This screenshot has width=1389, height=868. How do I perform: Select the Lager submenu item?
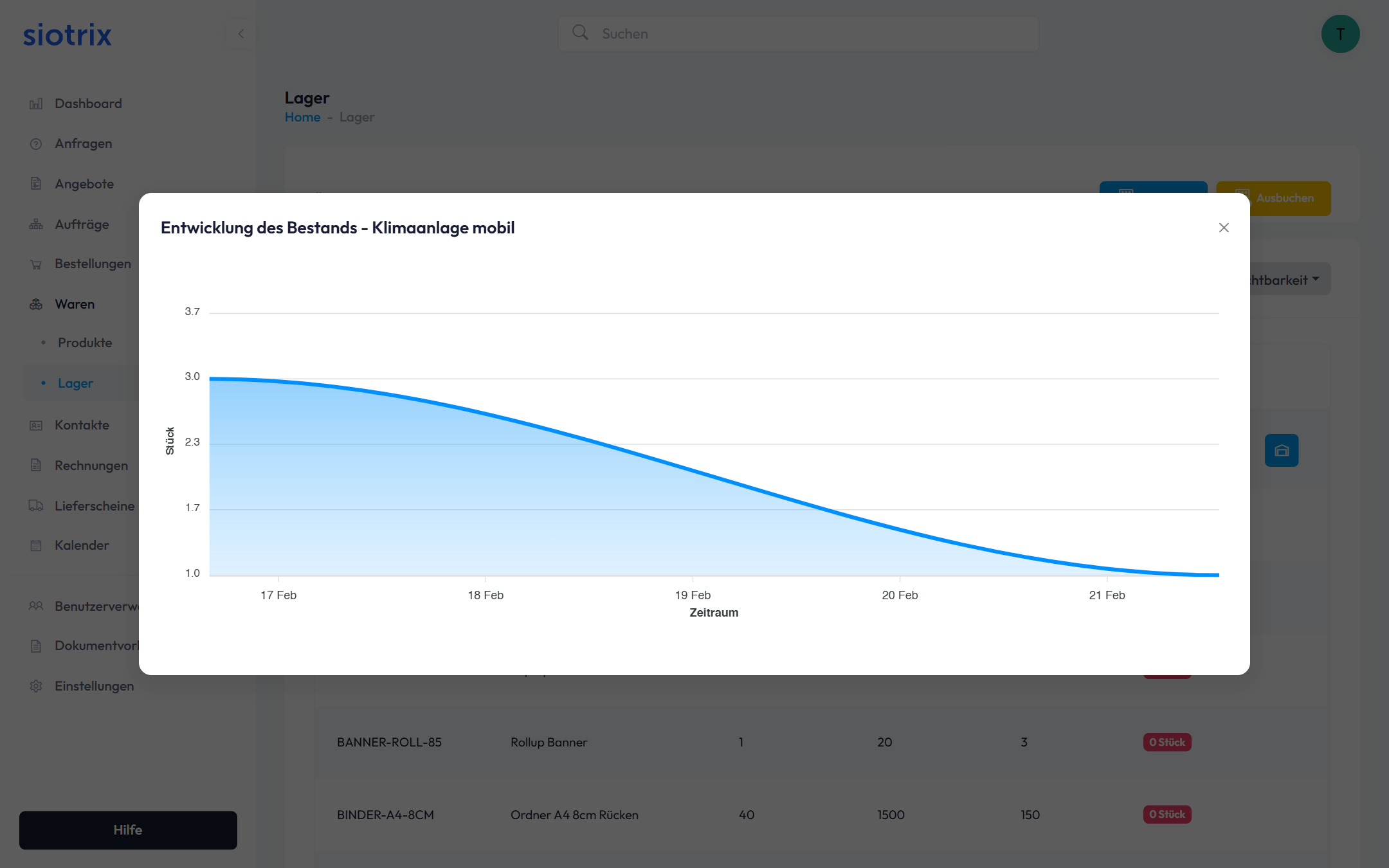[75, 383]
